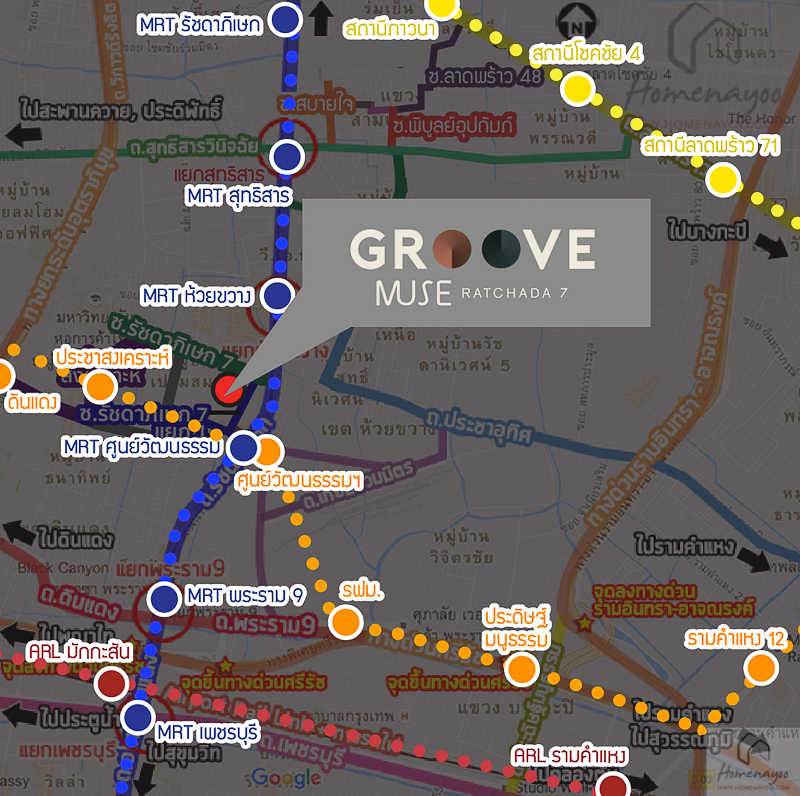Screen dimensions: 800x796
Task: Click the MRT รัชดาภิเษก station marker
Action: (x=287, y=19)
